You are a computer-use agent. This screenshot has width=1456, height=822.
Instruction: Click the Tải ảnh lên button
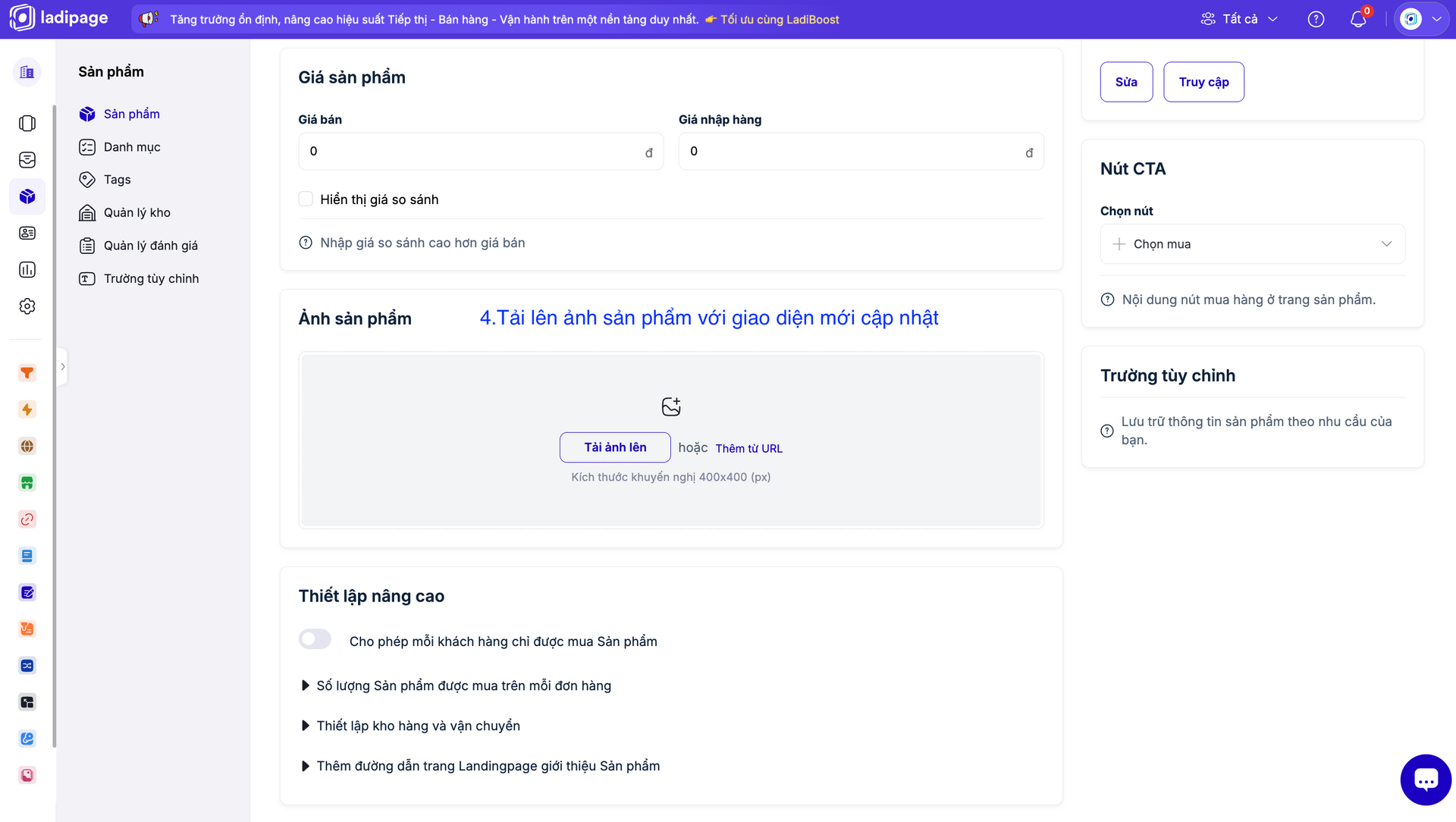[x=614, y=447]
